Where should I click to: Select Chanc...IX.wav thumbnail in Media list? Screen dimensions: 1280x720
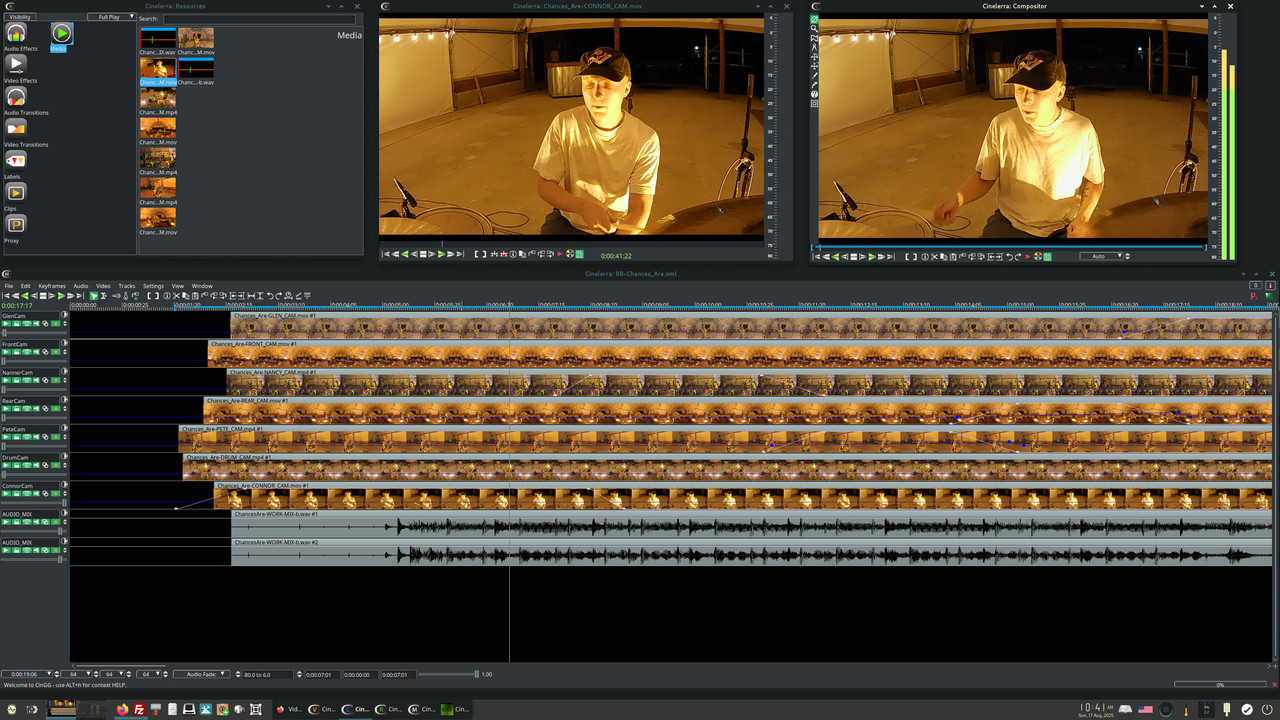click(158, 38)
